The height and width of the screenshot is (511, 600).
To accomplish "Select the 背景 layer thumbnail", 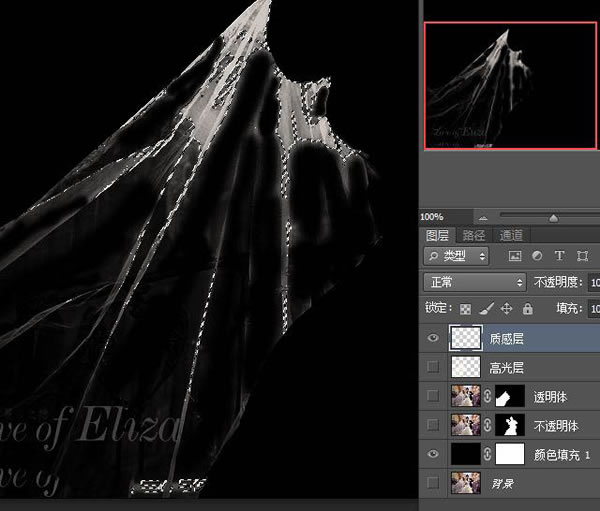I will 466,483.
